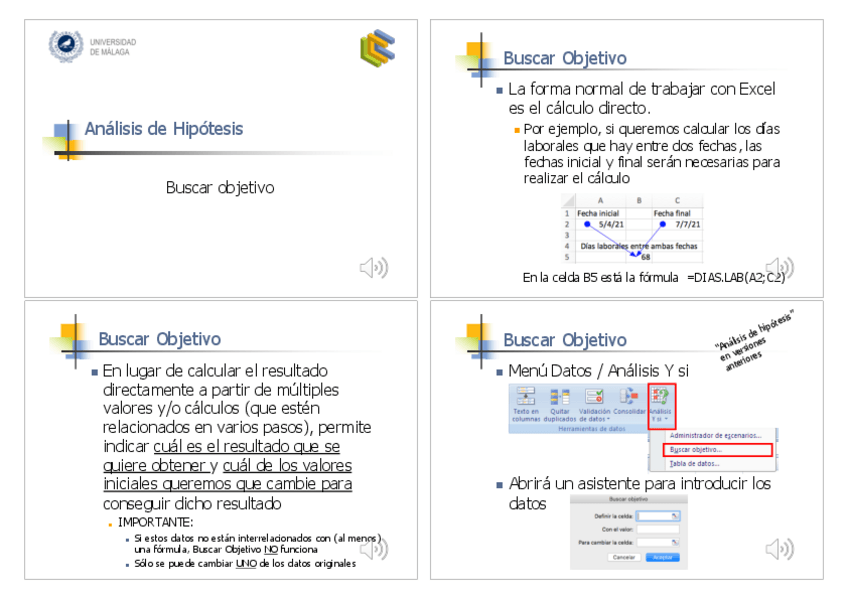Click the Para cambiar la celda input field

(658, 542)
